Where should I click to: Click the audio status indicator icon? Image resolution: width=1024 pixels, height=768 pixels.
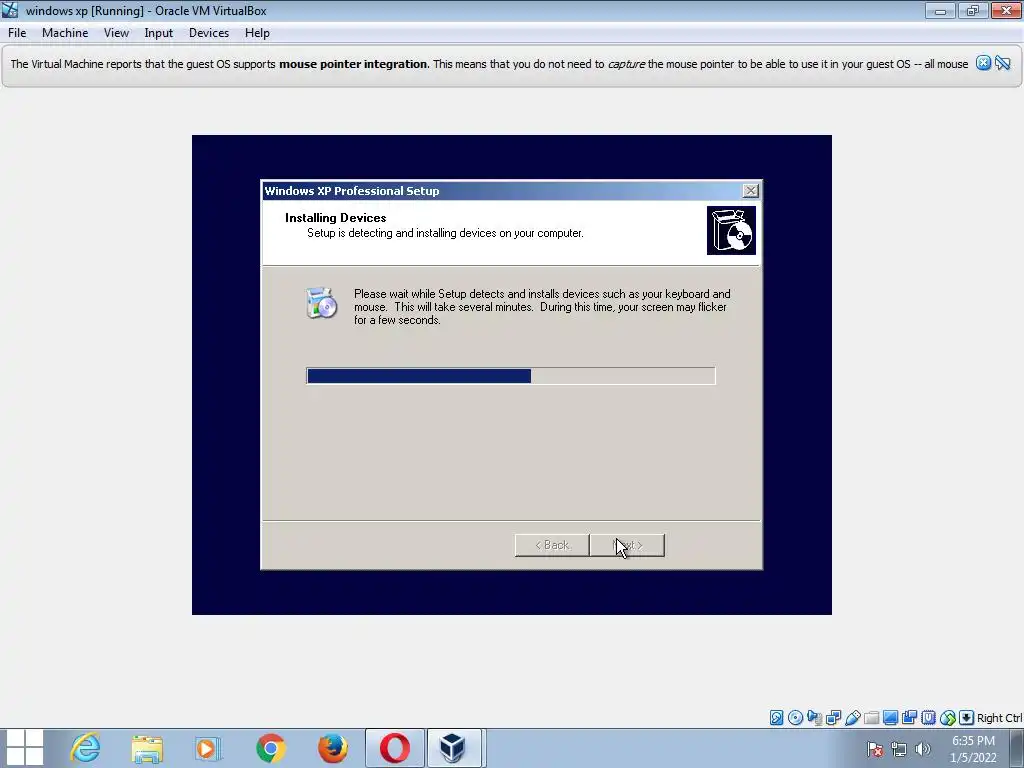814,718
